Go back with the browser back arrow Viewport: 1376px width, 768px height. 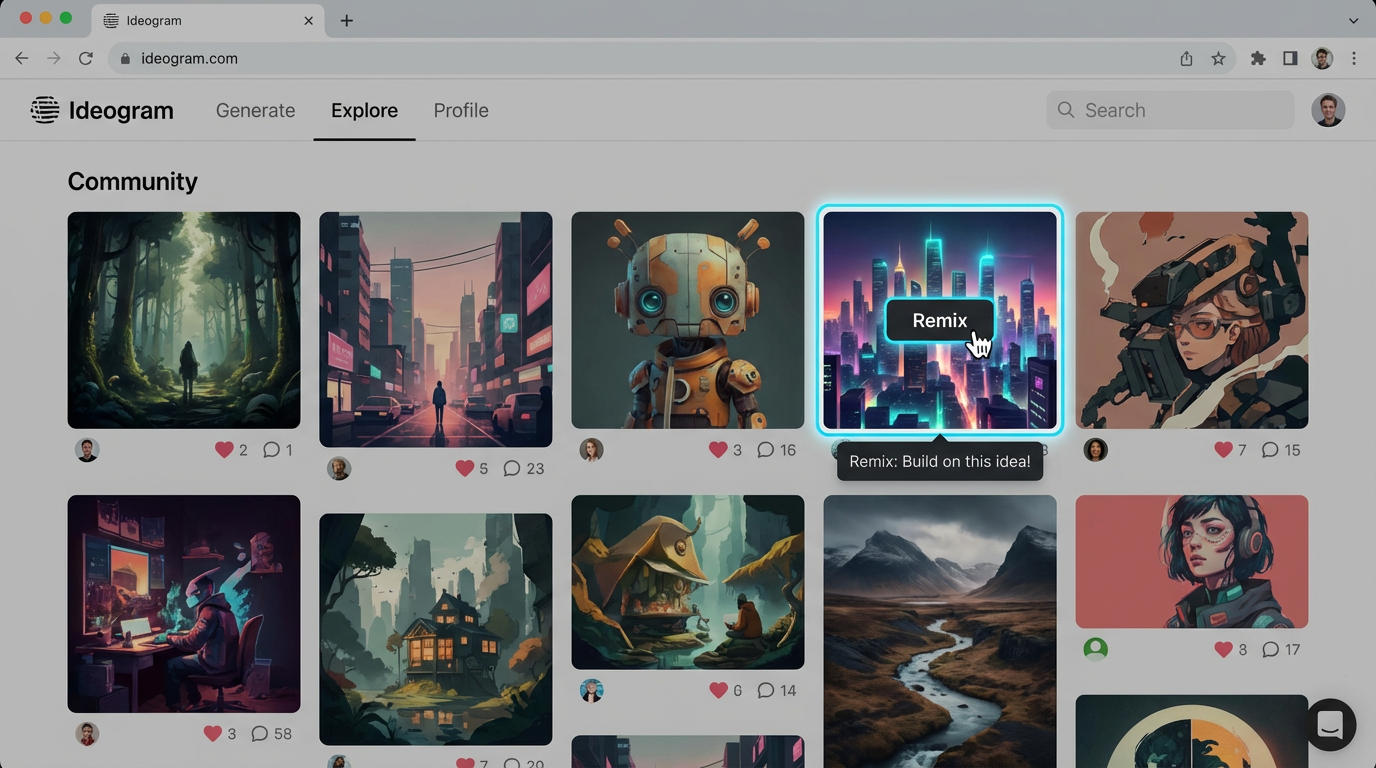coord(22,59)
